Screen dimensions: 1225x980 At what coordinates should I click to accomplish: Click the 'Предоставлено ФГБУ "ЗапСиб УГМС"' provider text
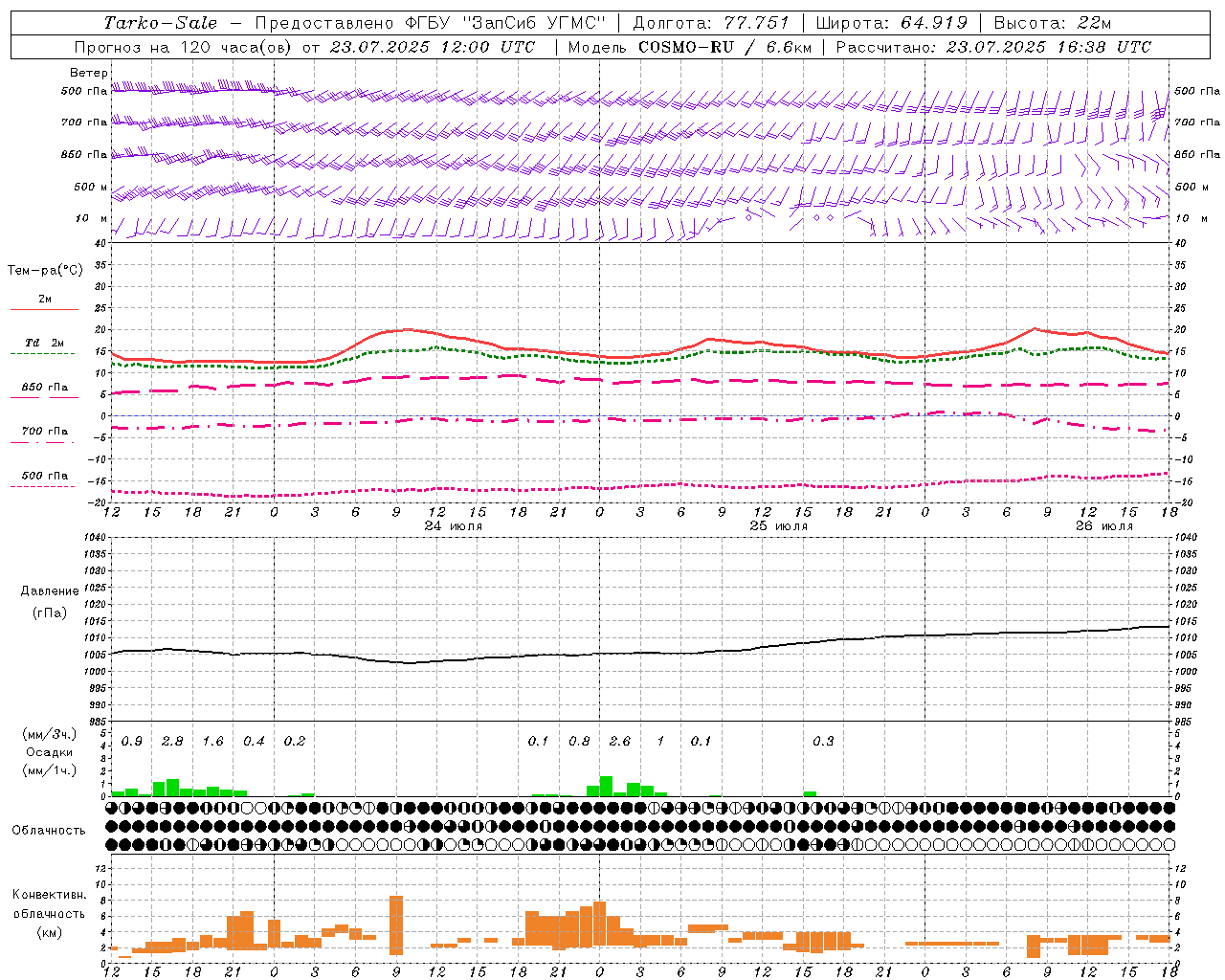click(x=431, y=23)
